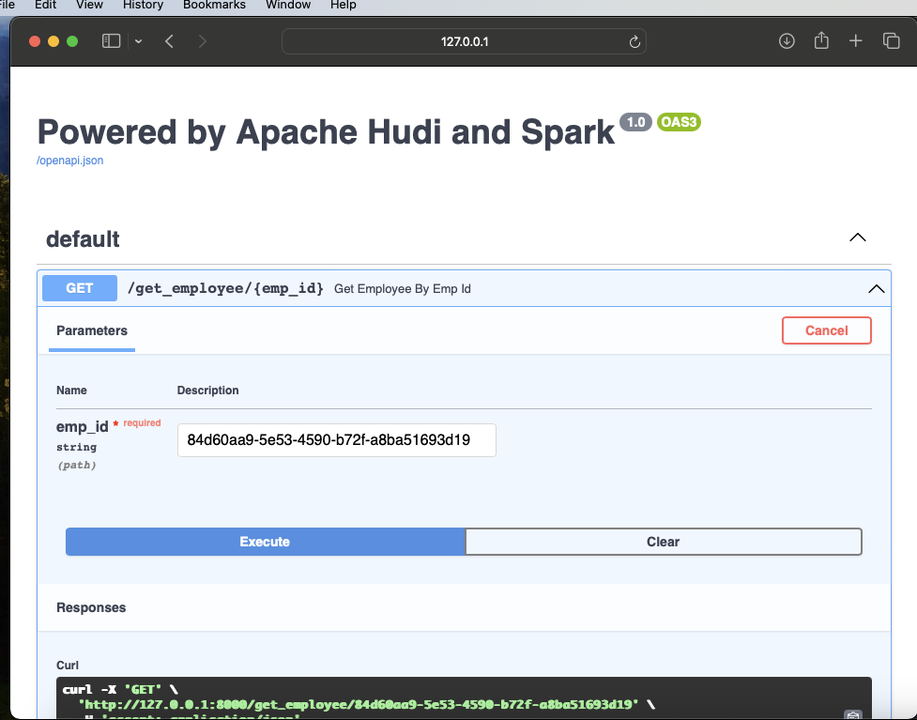Collapse the default section chevron
The image size is (917, 720).
pos(857,237)
